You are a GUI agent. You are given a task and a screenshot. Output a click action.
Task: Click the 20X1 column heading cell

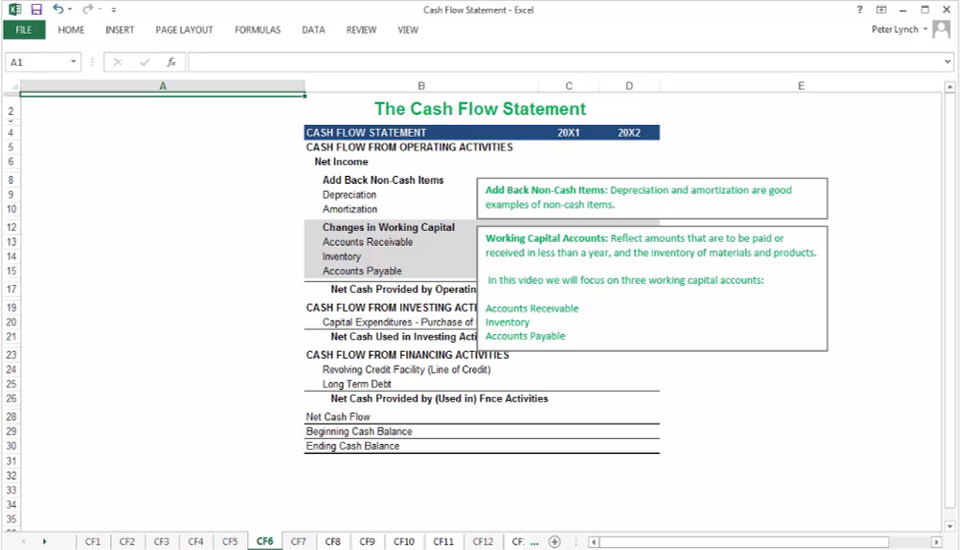(569, 133)
